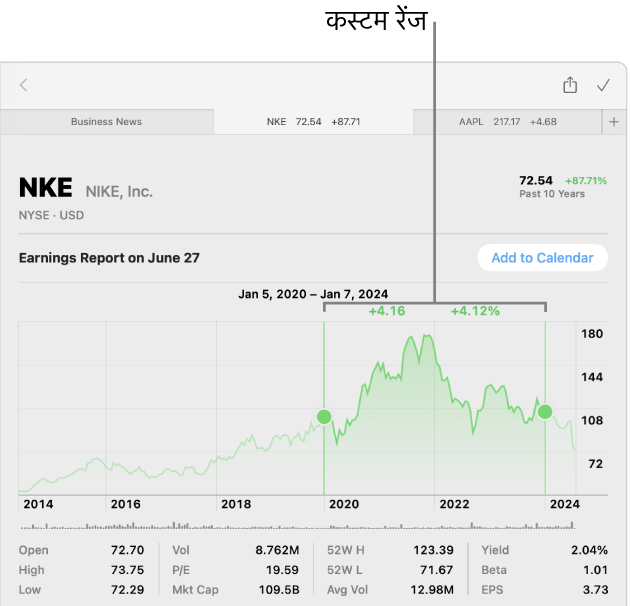The image size is (630, 606).
Task: Click the Jan 5, 2020 – Jan 7, 2024 range
Action: point(313,294)
